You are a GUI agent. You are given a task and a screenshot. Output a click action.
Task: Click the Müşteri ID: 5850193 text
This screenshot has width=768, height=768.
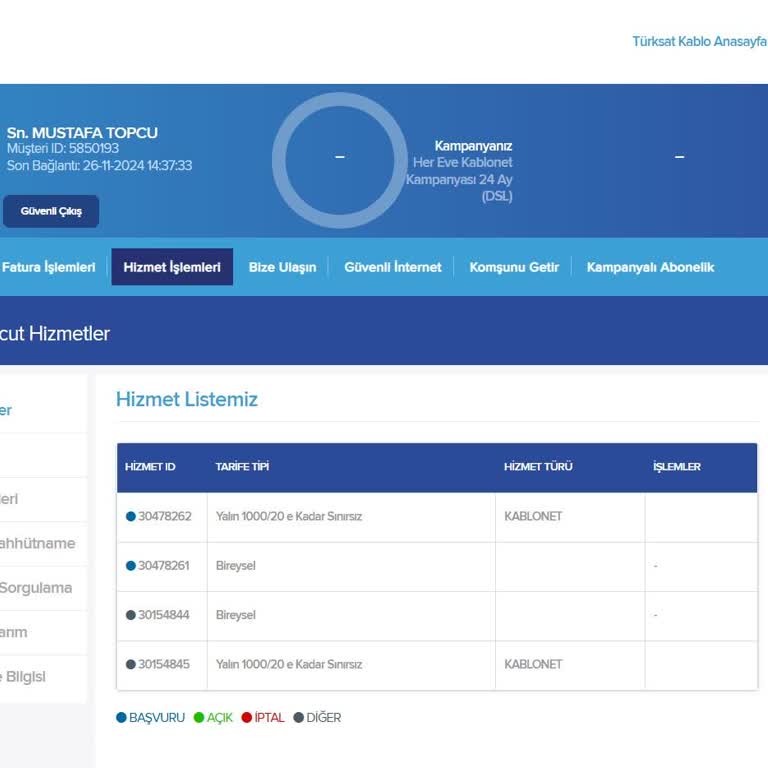63,148
